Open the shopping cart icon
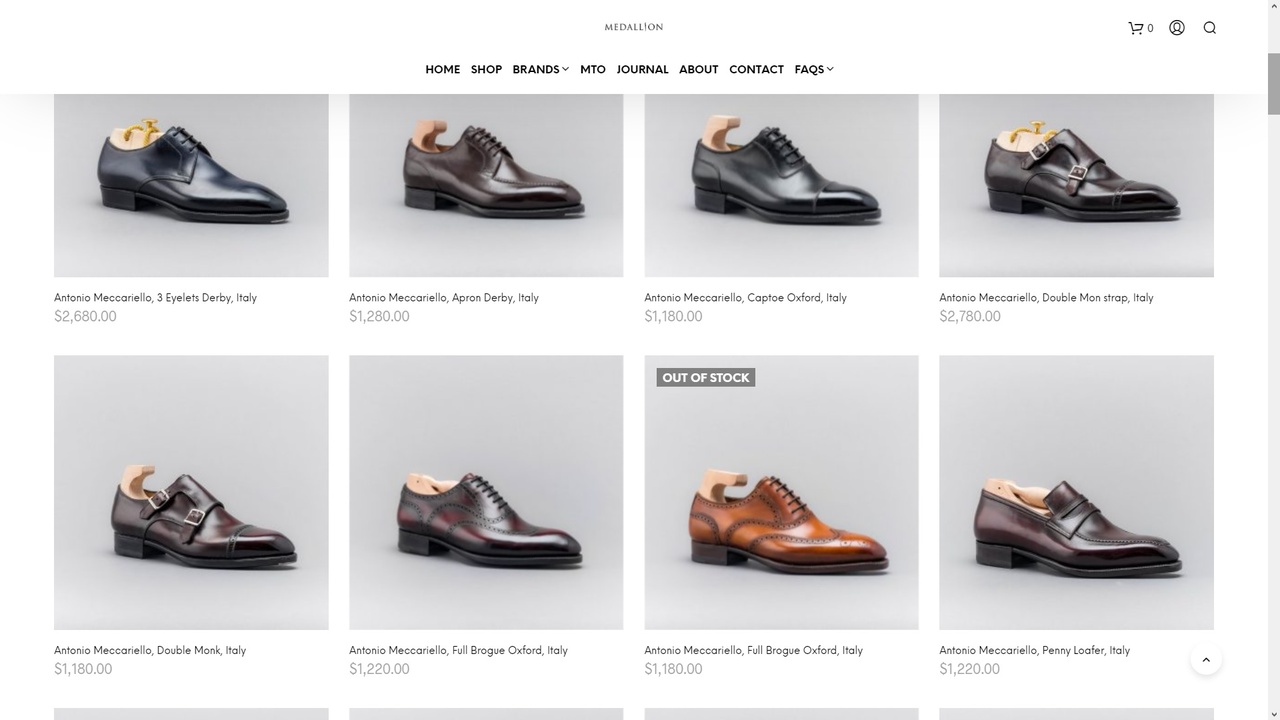The width and height of the screenshot is (1280, 720). click(1136, 28)
